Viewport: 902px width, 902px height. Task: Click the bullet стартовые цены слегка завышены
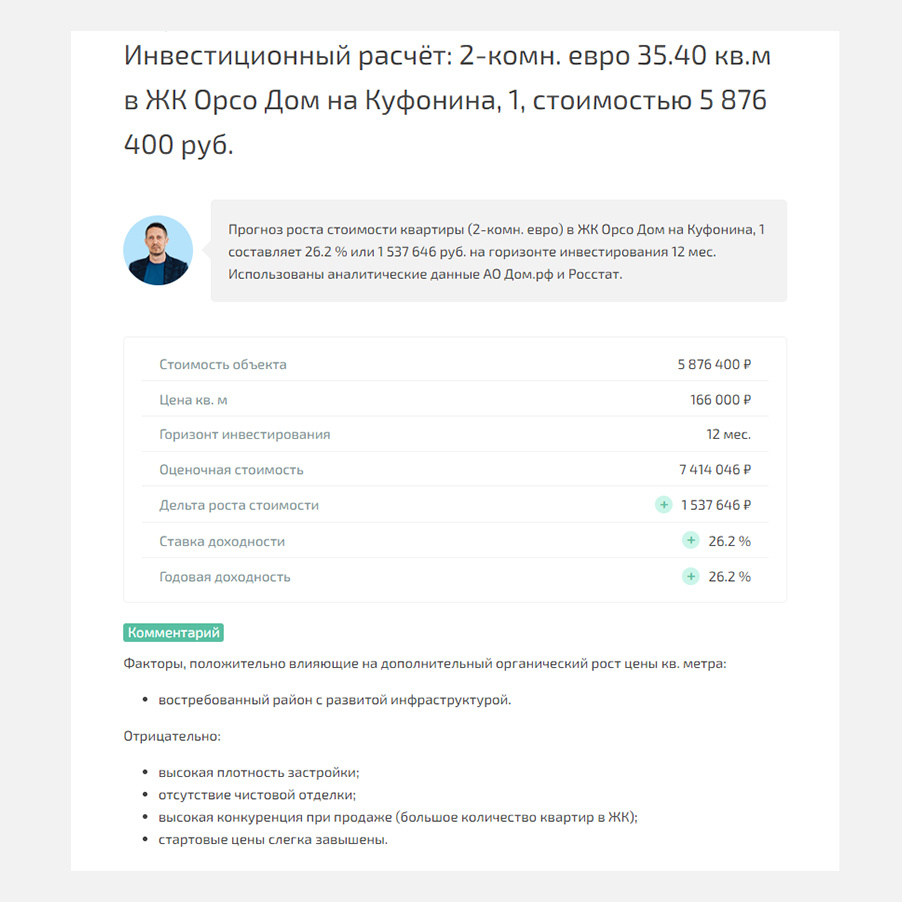[x=273, y=840]
